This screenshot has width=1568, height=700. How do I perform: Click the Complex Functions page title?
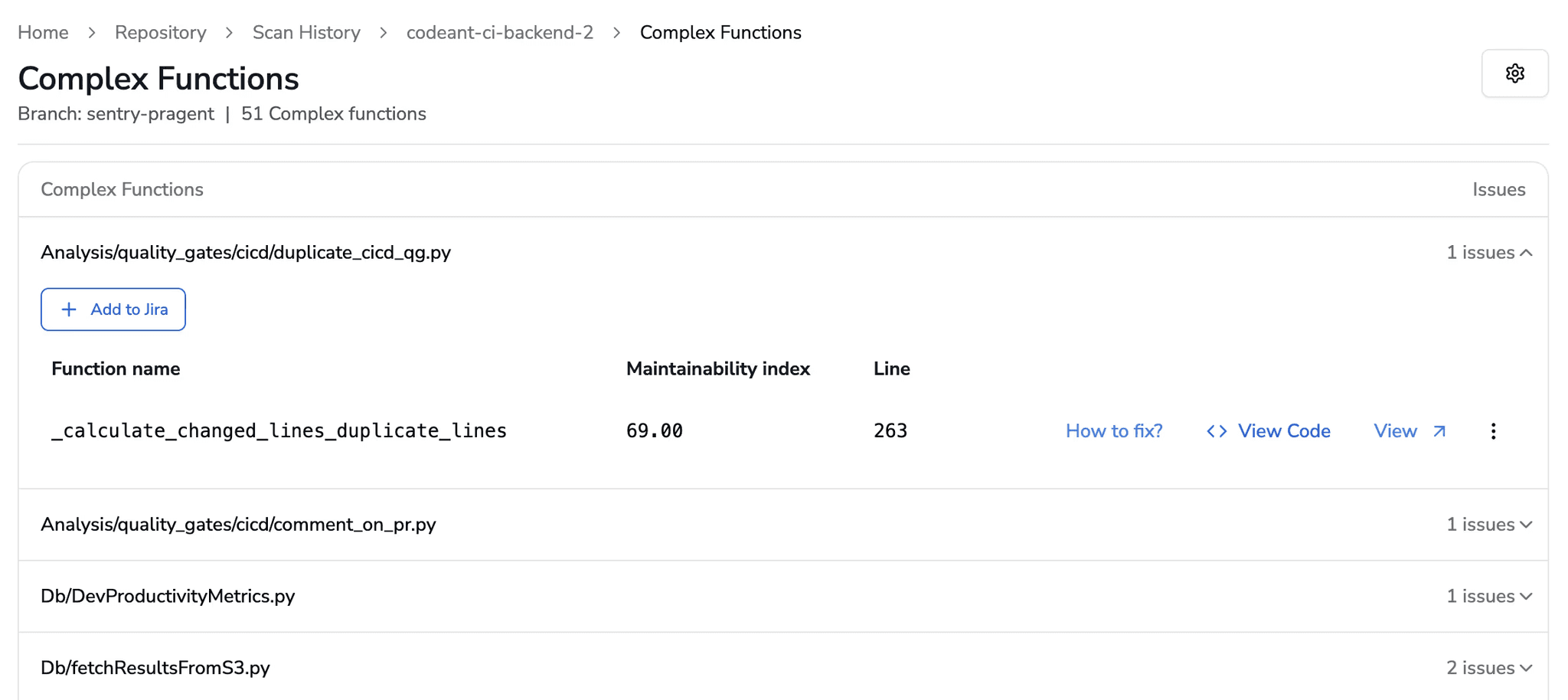click(158, 79)
